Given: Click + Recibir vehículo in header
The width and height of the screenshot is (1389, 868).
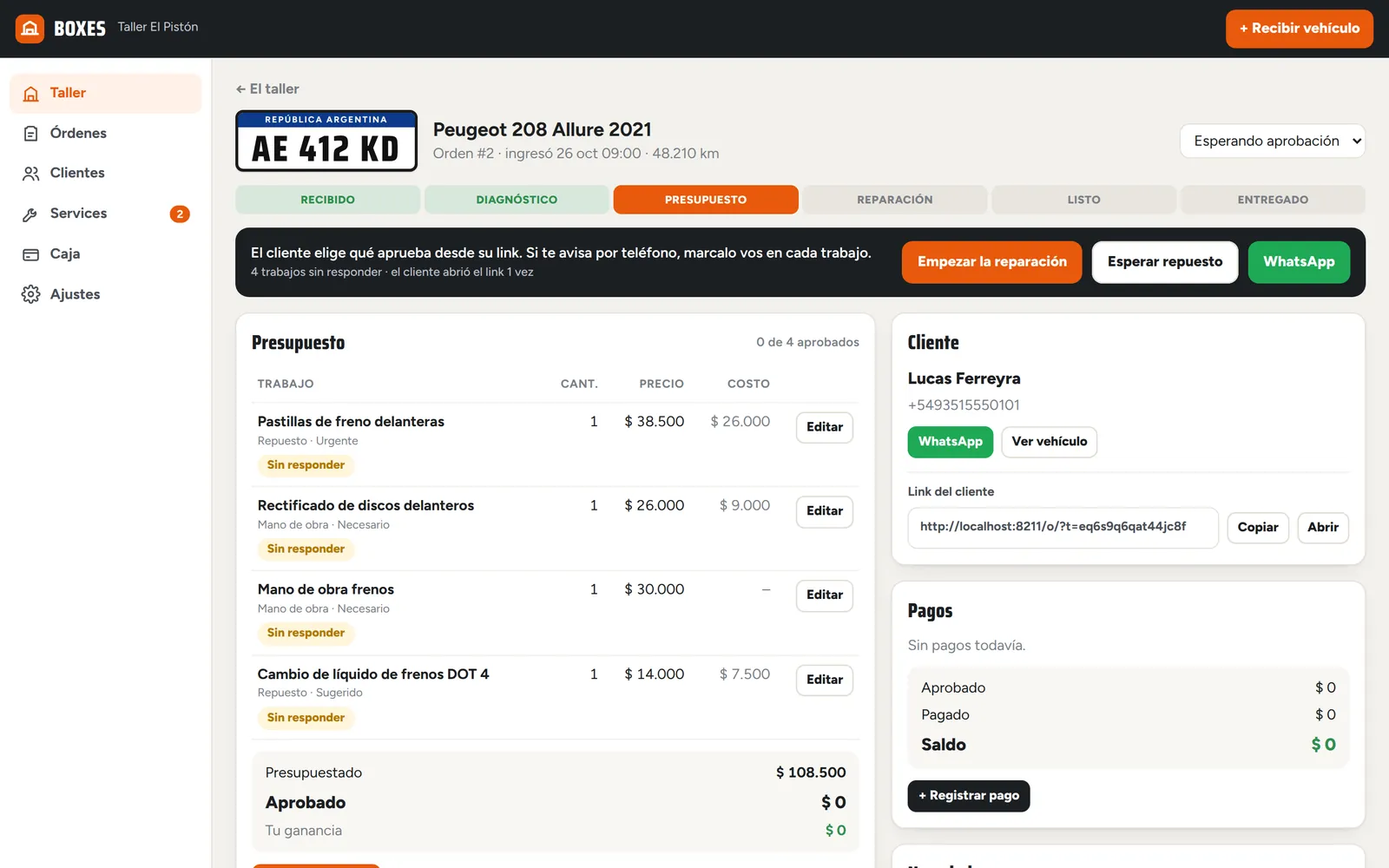Looking at the screenshot, I should tap(1300, 29).
